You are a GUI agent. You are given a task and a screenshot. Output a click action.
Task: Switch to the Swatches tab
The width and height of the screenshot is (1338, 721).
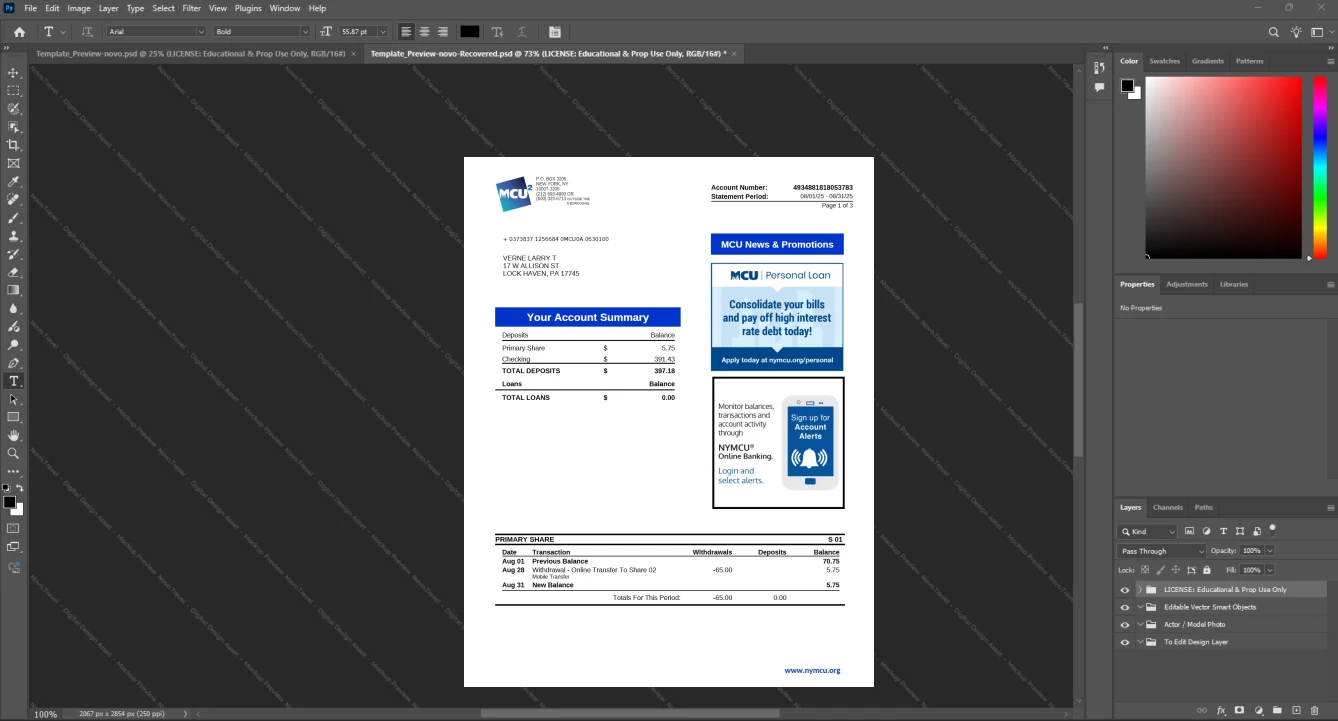(x=1164, y=61)
